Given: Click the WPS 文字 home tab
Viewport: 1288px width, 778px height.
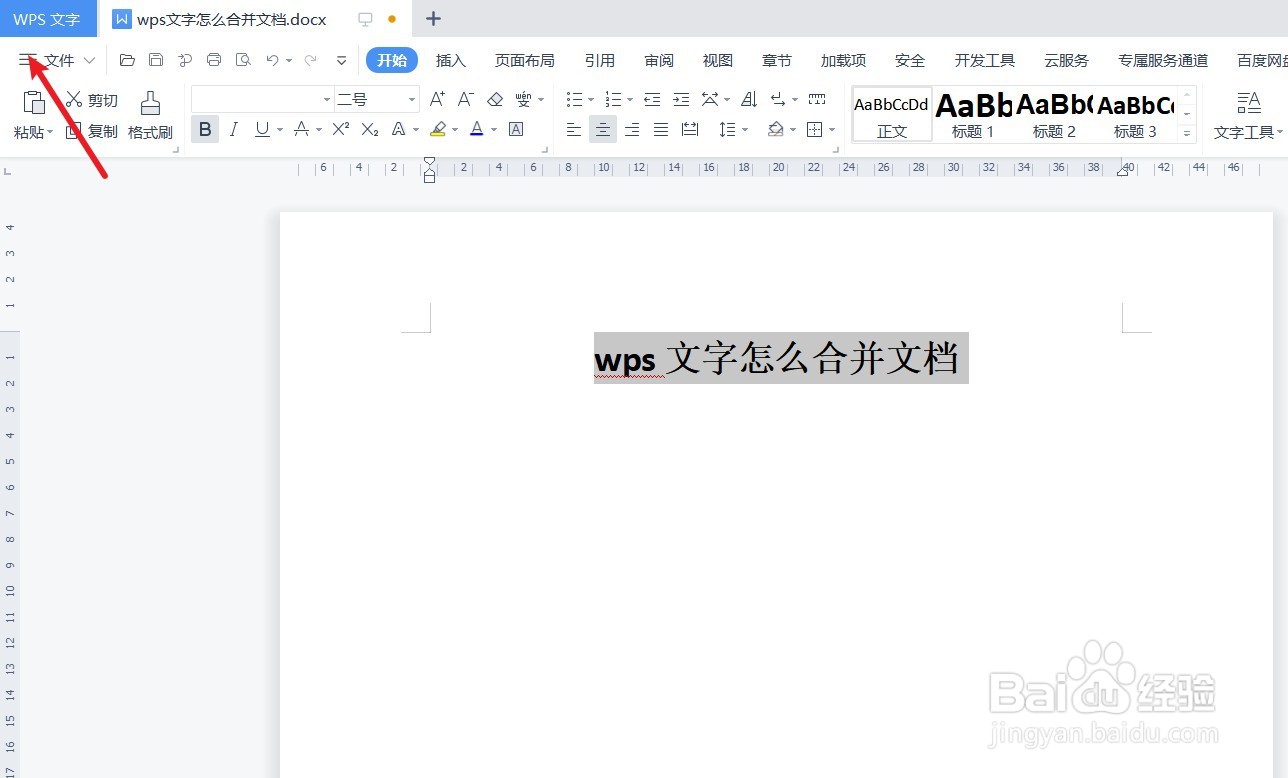Looking at the screenshot, I should tap(48, 19).
